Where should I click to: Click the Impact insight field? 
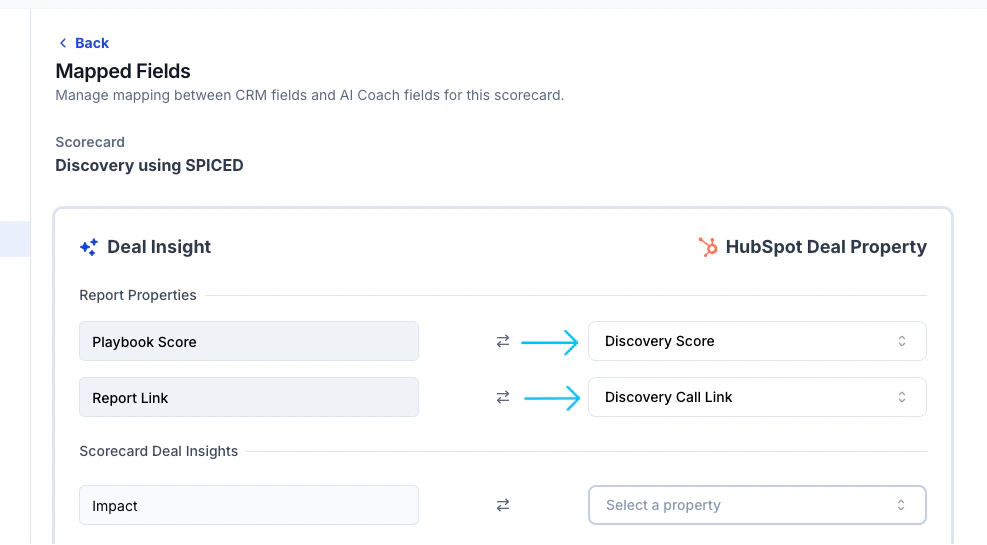click(249, 505)
